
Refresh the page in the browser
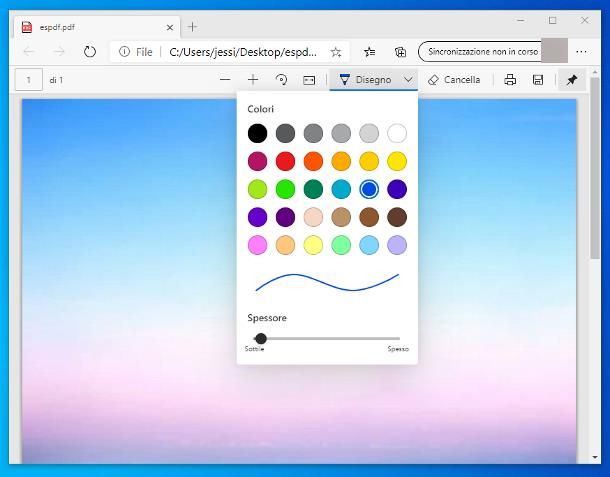[x=90, y=52]
